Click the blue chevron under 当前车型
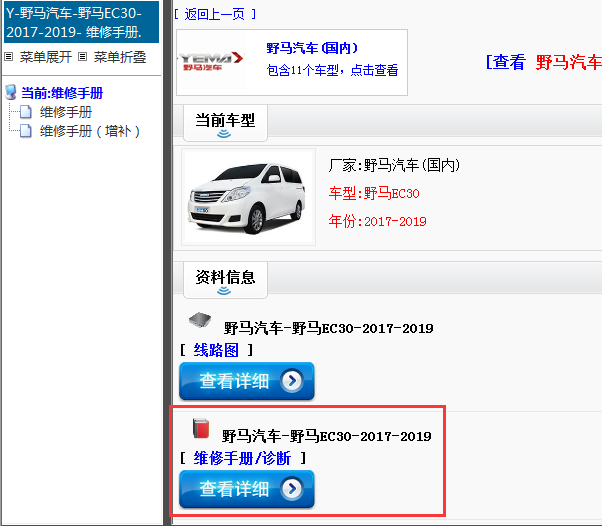Screen dimensions: 602x526 click(224, 134)
